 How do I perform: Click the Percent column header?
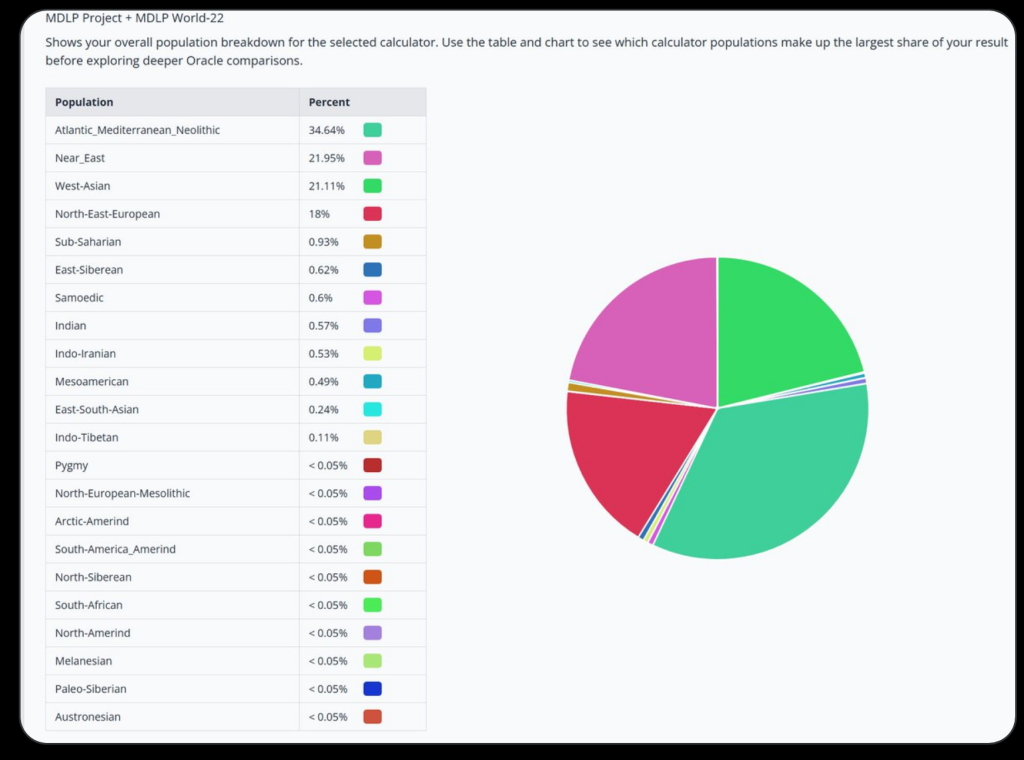pyautogui.click(x=362, y=102)
